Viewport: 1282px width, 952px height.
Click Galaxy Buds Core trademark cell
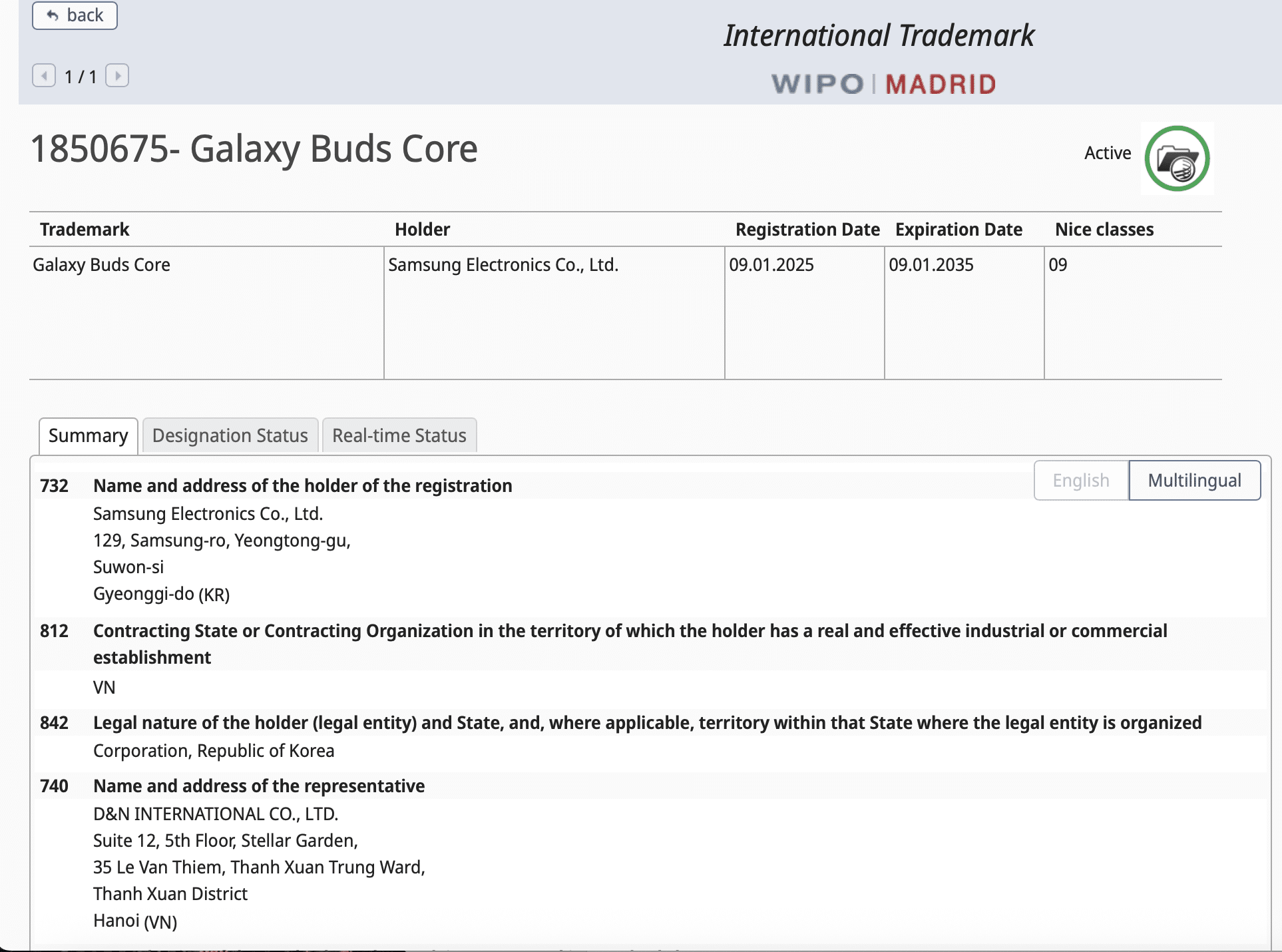tap(101, 265)
